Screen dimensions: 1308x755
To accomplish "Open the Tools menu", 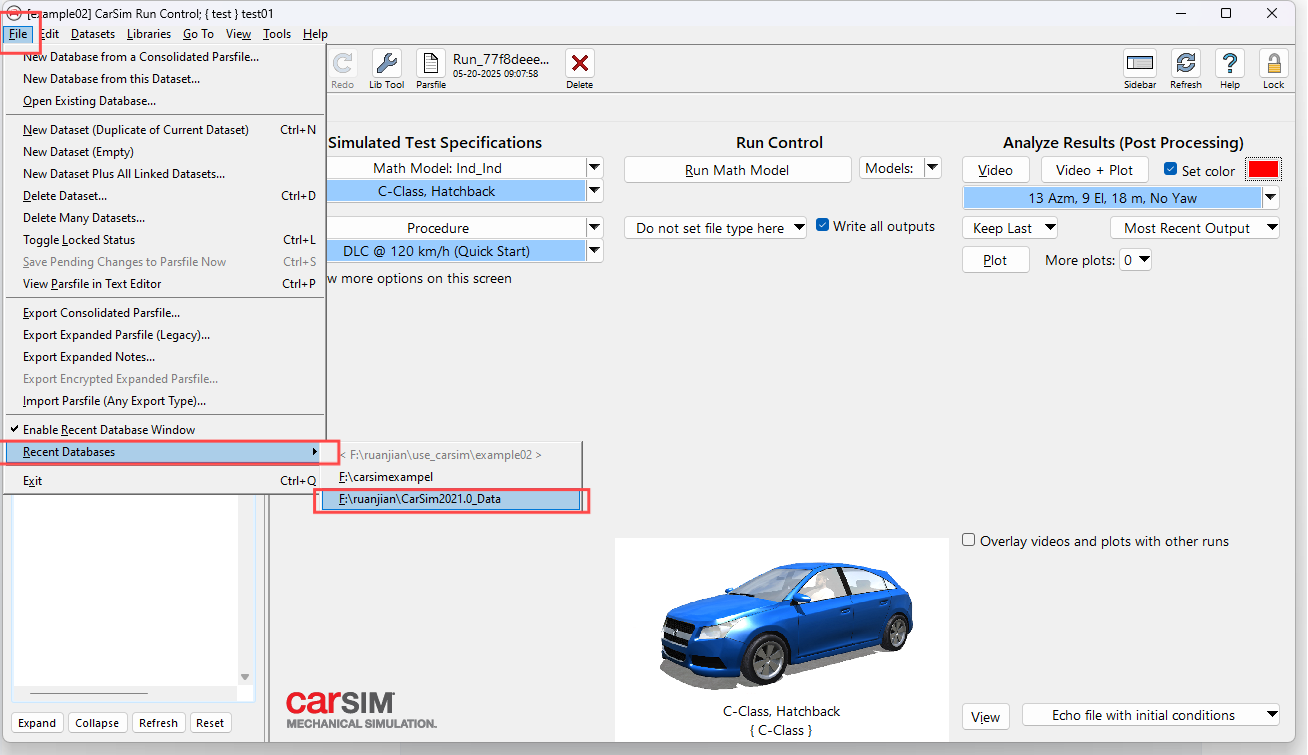I will coord(277,34).
